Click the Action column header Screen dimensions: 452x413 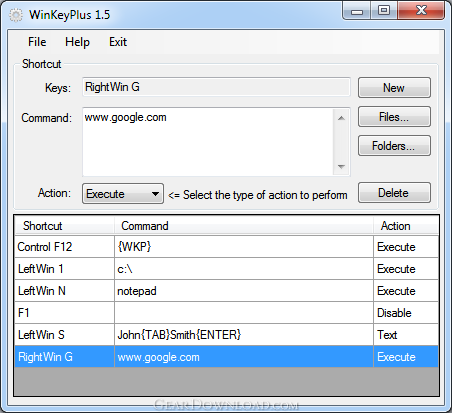point(406,226)
